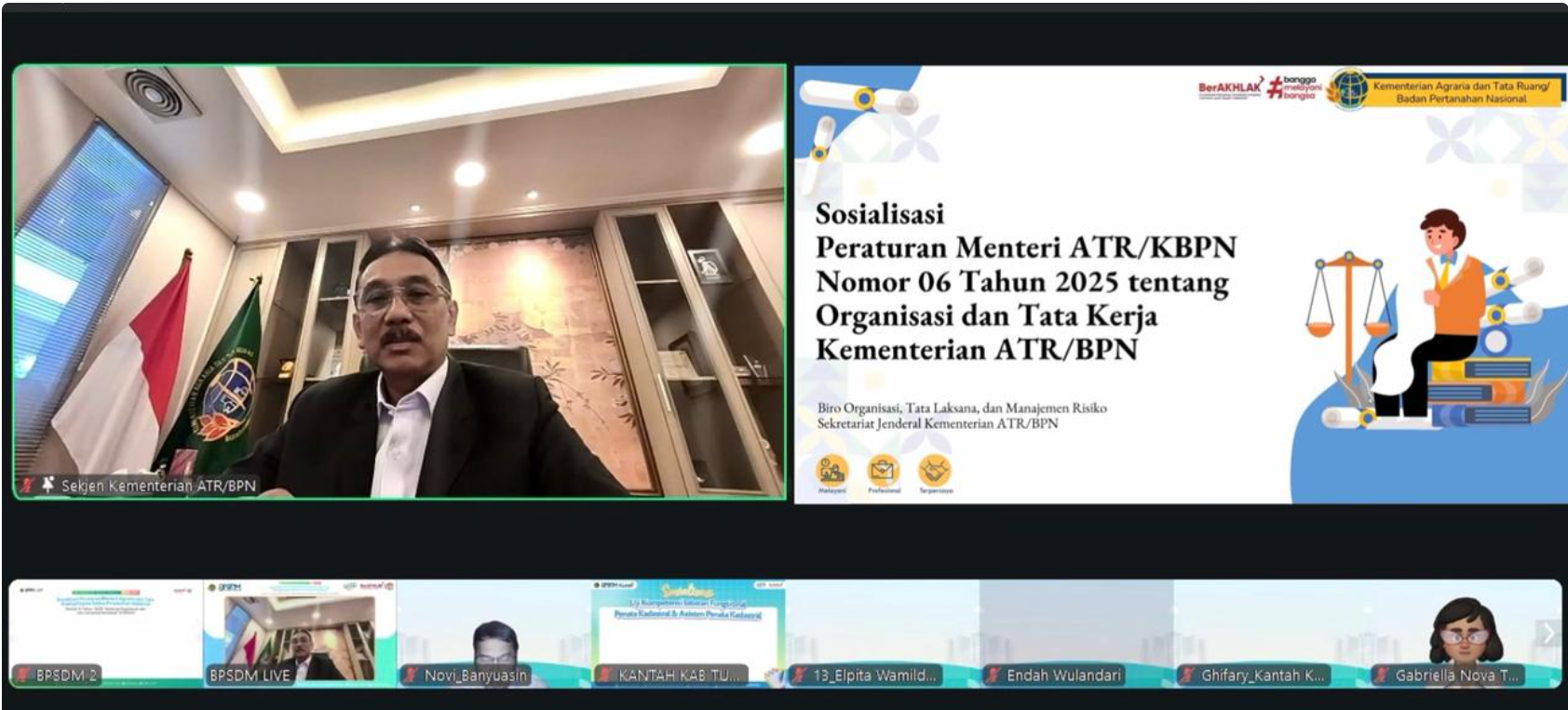
Task: Click the BerAKHLAK logo on slide
Action: click(1230, 88)
